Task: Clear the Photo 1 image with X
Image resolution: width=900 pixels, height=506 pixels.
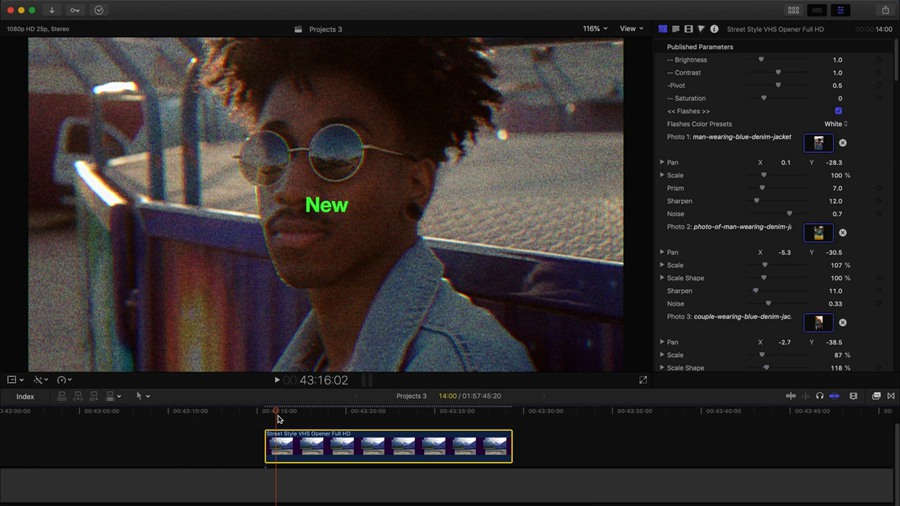Action: 843,143
